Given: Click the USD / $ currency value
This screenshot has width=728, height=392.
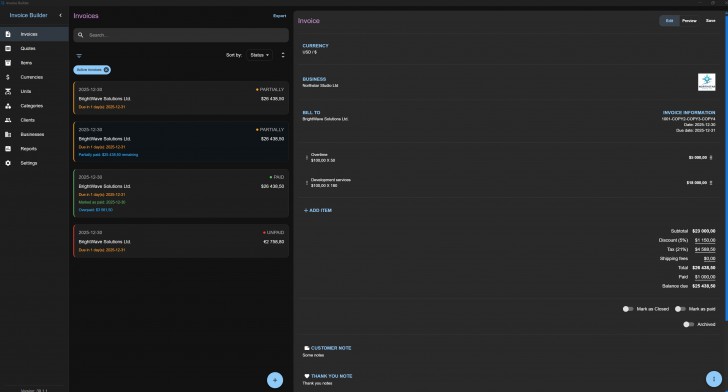Looking at the screenshot, I should [310, 52].
